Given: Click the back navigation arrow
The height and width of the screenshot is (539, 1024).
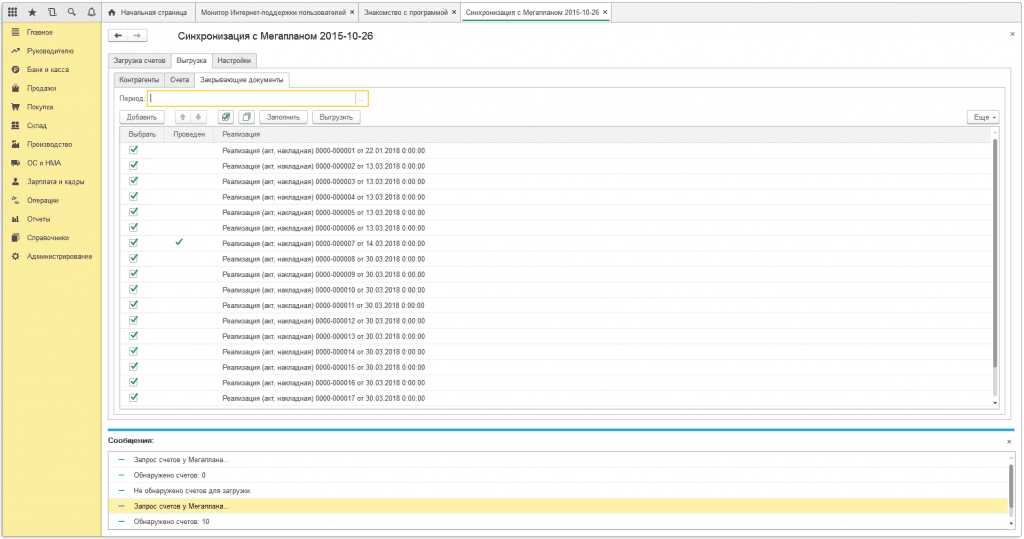Looking at the screenshot, I should click(119, 36).
